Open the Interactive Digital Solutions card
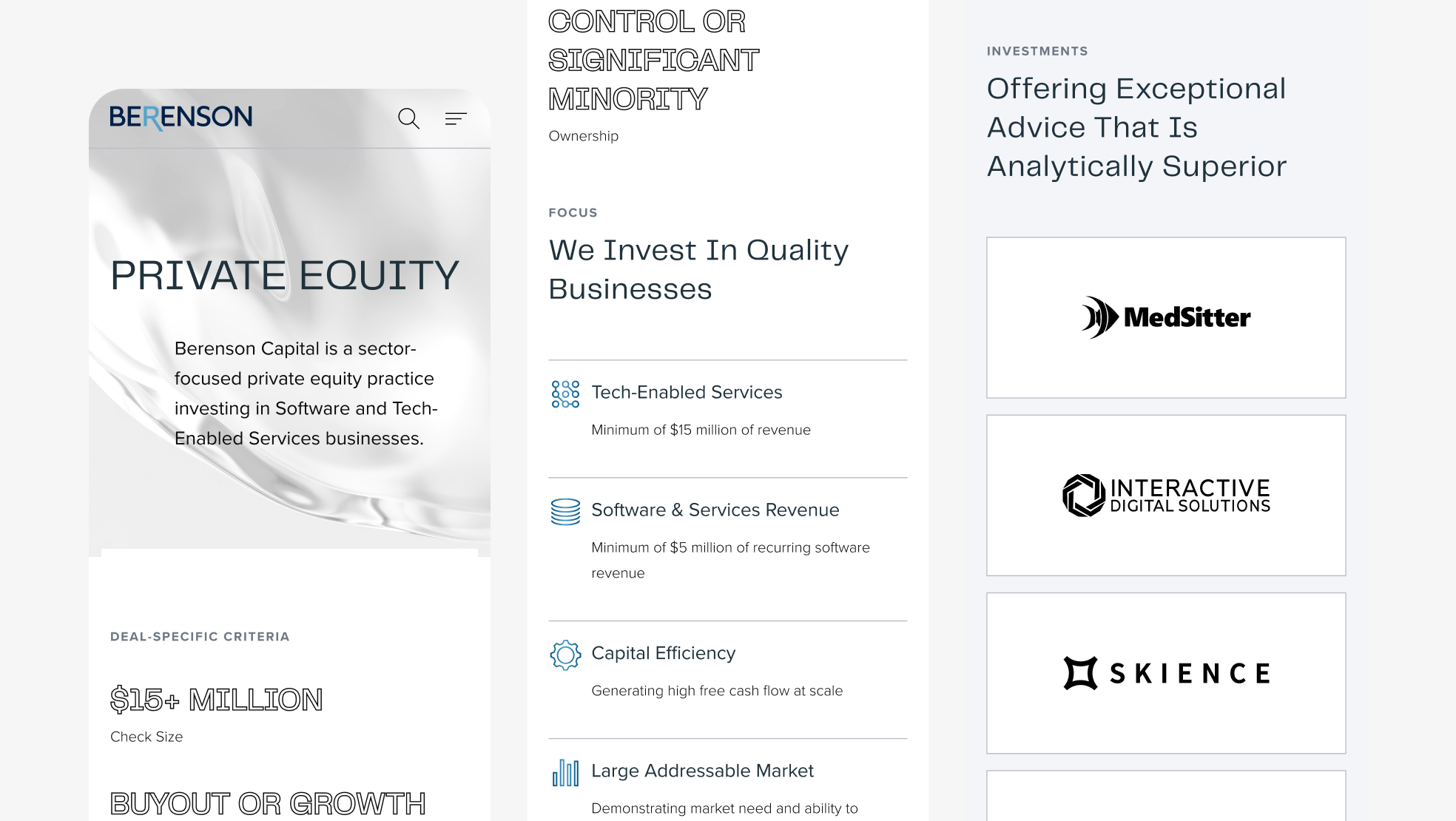 [1165, 495]
